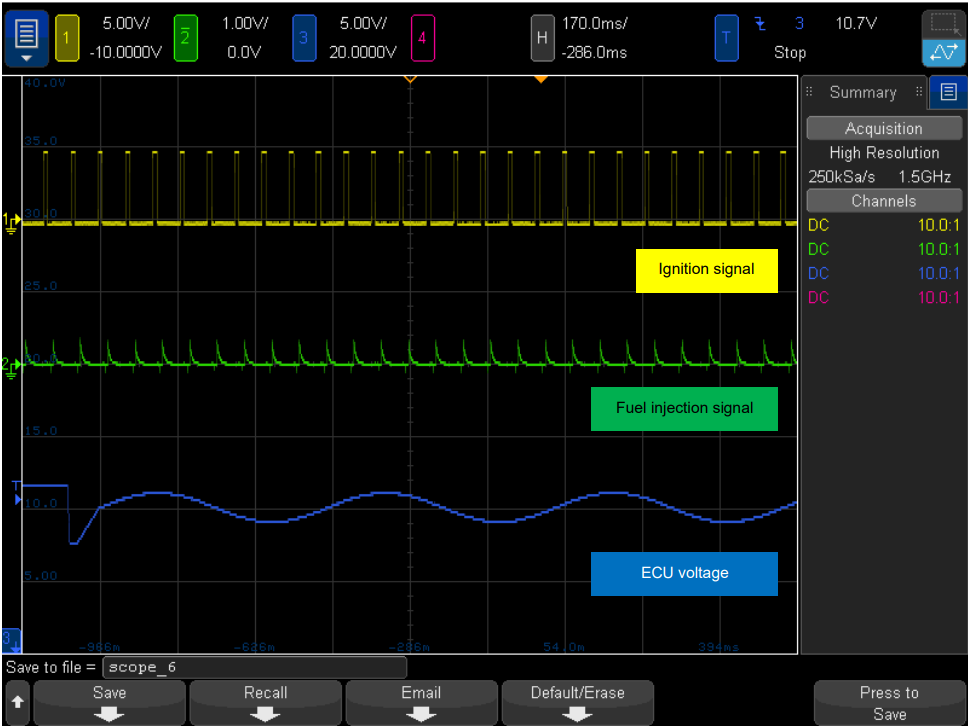Viewport: 968px width, 726px height.
Task: Click the Acquisition header button
Action: 884,128
